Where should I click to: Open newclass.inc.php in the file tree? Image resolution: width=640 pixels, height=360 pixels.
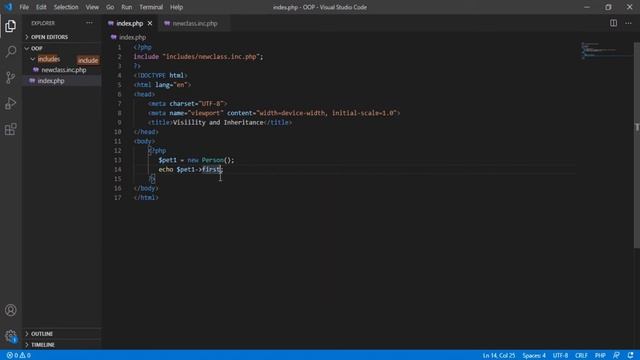pos(64,70)
